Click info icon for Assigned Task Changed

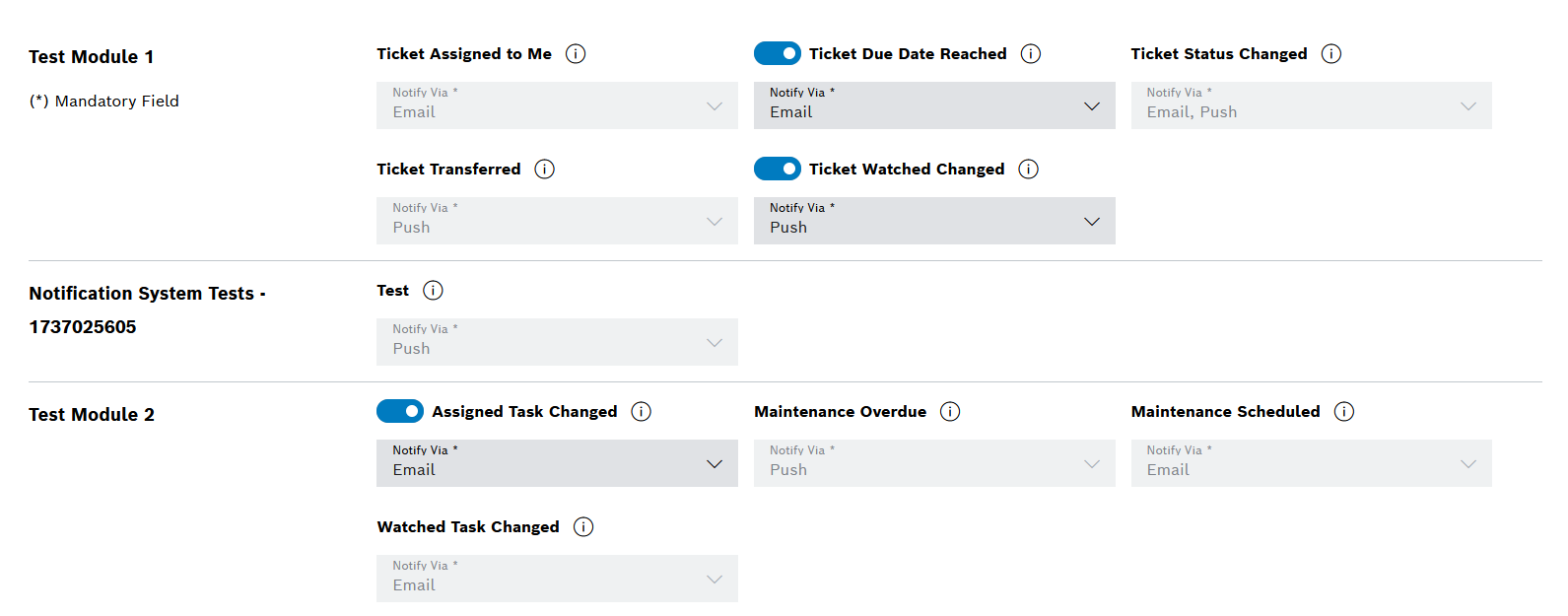pos(642,412)
